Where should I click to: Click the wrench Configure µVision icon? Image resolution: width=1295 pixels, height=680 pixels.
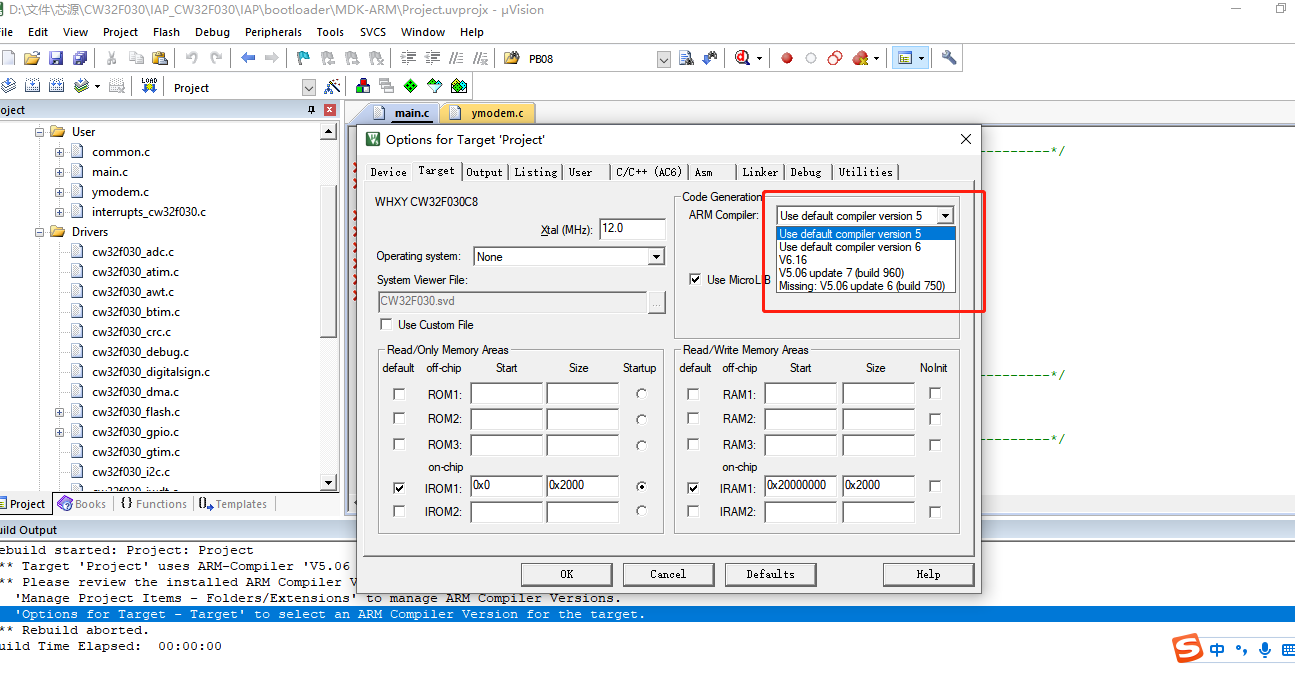coord(950,57)
